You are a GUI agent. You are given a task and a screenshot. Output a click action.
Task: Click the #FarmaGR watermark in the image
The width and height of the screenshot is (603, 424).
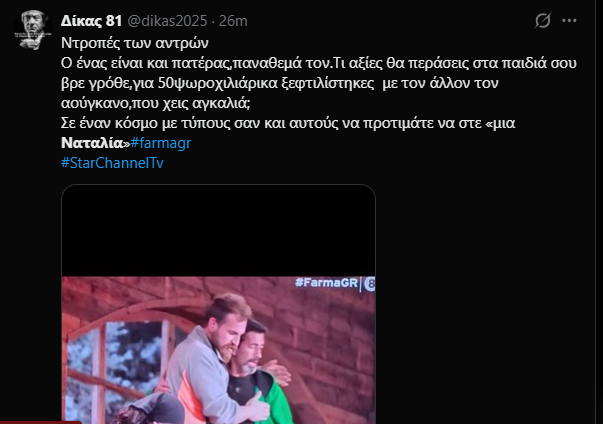pos(326,283)
